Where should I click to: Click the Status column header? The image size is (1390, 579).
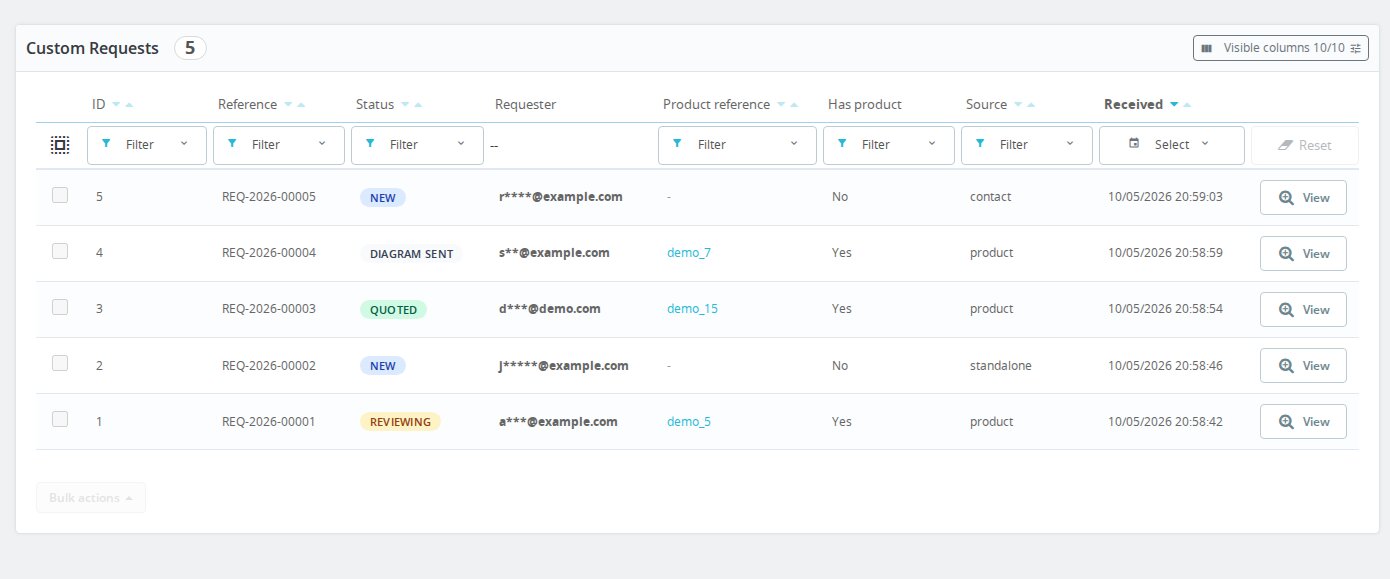[375, 104]
